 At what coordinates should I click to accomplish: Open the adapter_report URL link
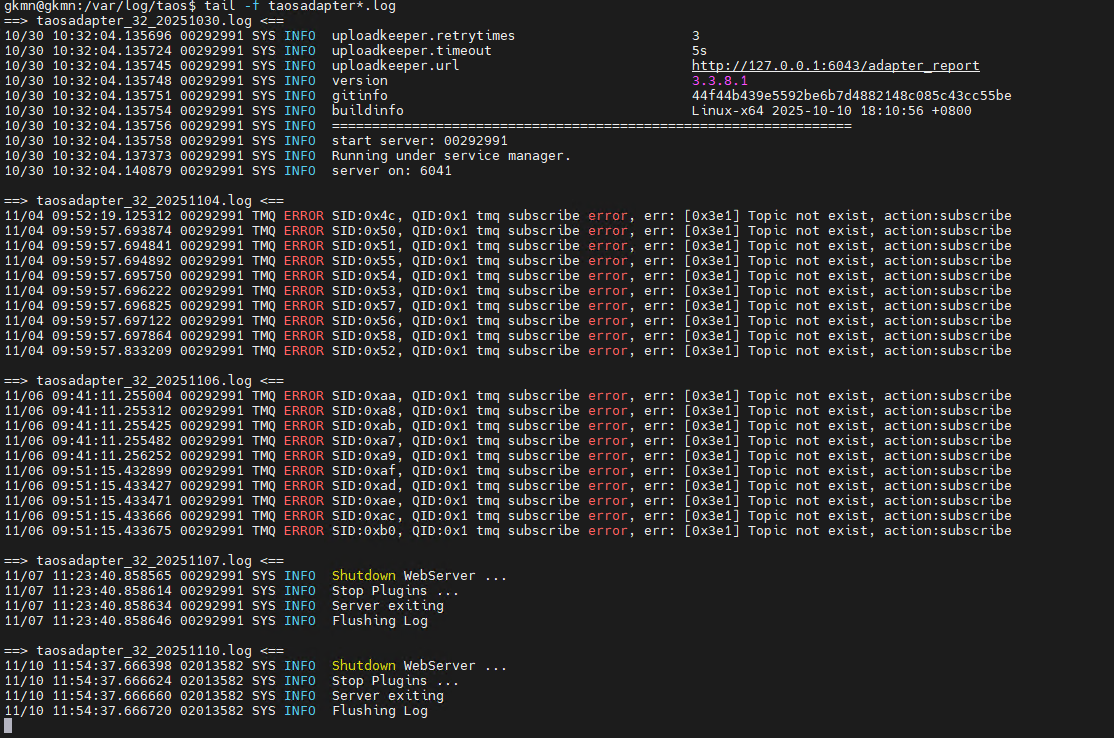(x=835, y=66)
